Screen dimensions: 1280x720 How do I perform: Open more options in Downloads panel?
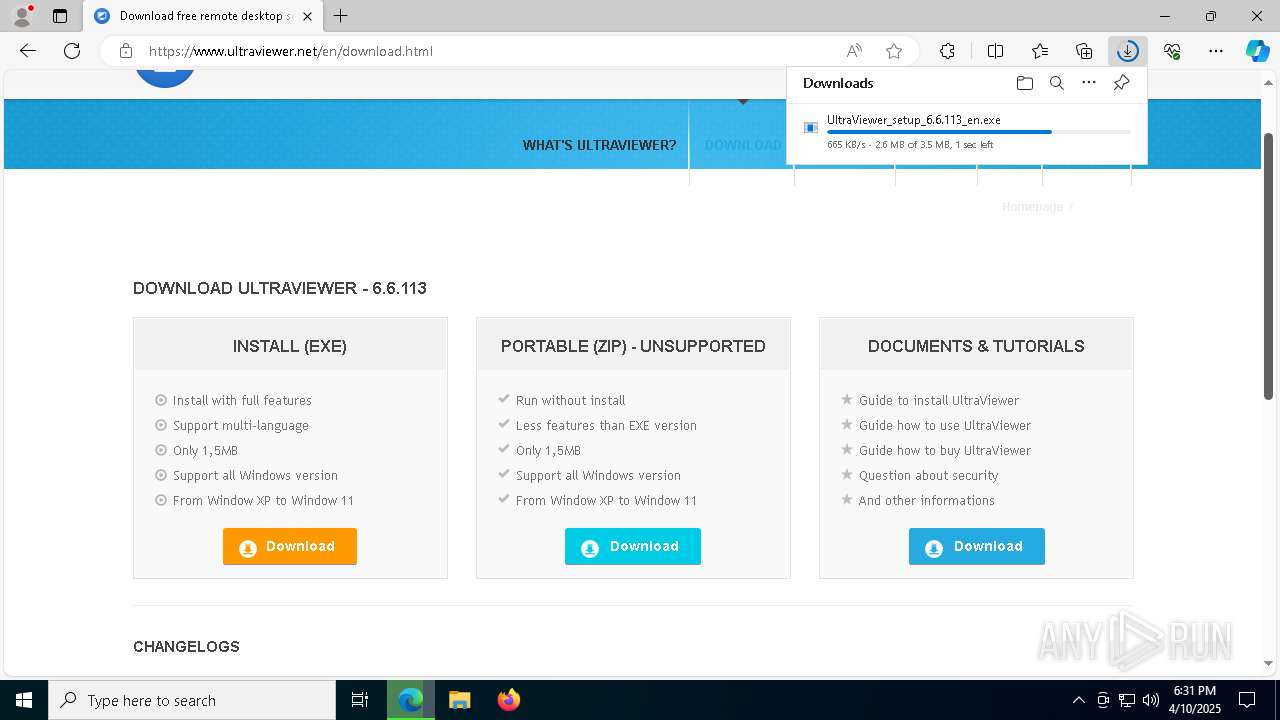pos(1089,83)
